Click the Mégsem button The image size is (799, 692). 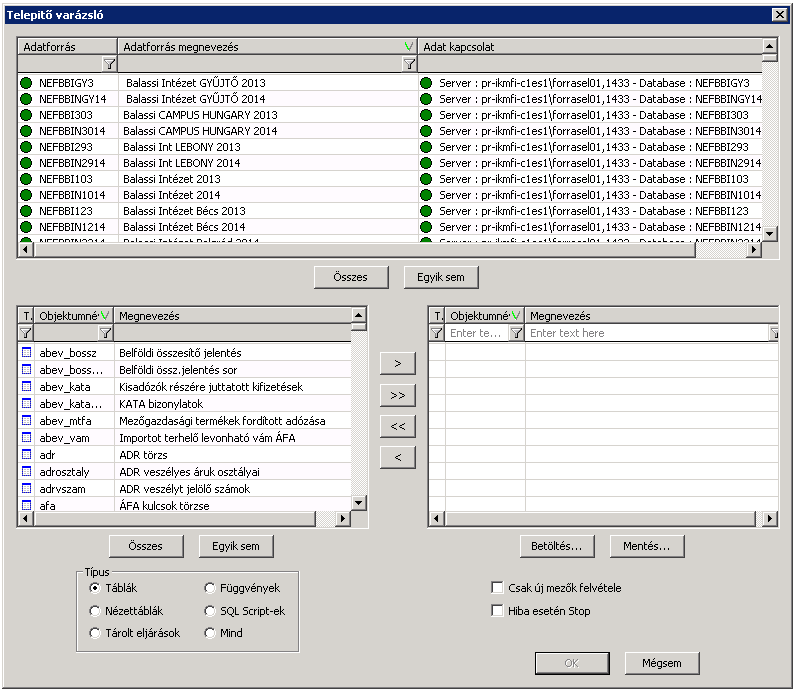point(662,663)
